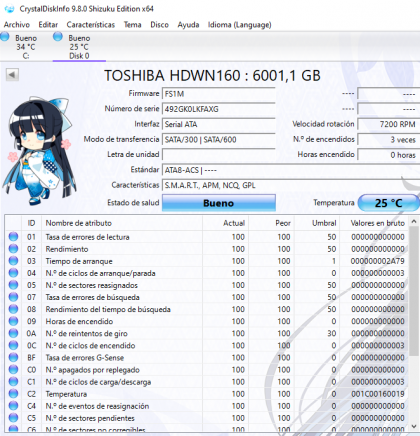Click the Peor column header
The image size is (420, 436).
272,223
